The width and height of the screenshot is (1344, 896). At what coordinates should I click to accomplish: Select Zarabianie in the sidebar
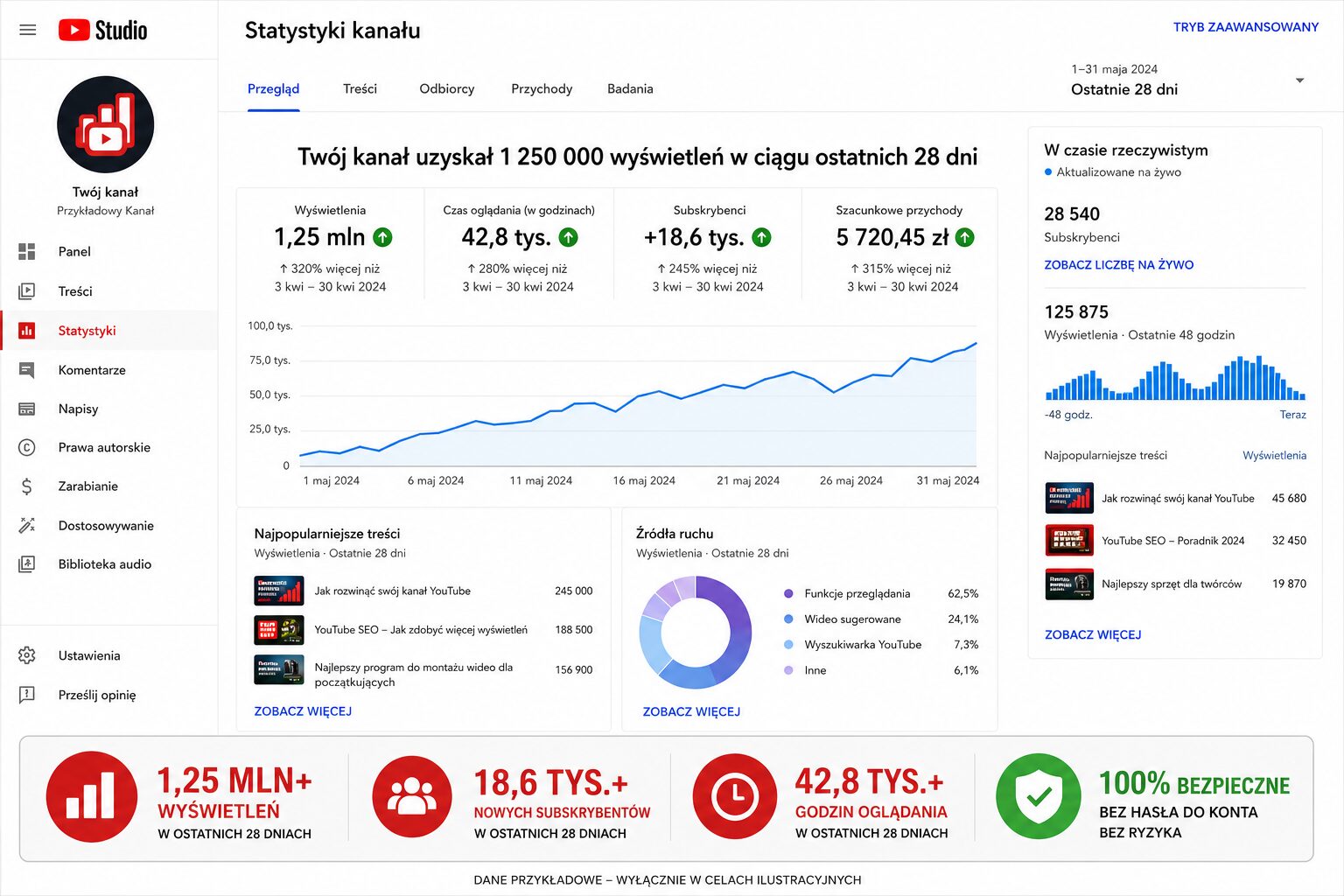(109, 486)
